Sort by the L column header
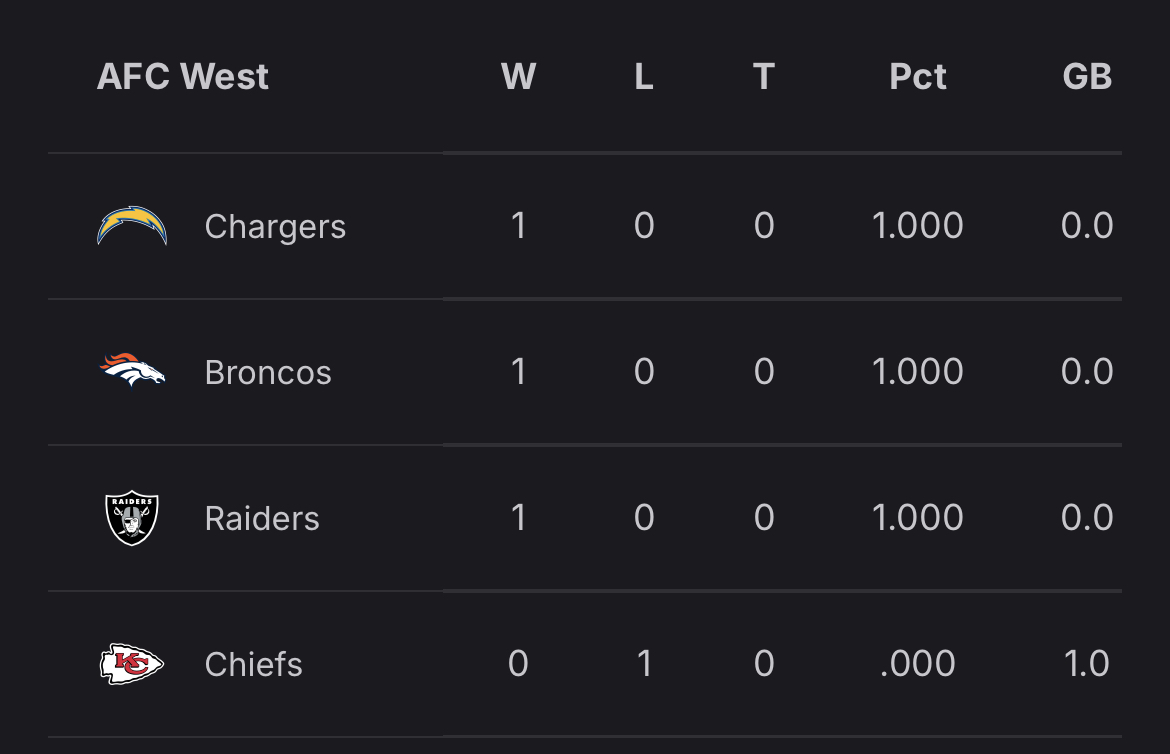The height and width of the screenshot is (754, 1170). [x=644, y=77]
